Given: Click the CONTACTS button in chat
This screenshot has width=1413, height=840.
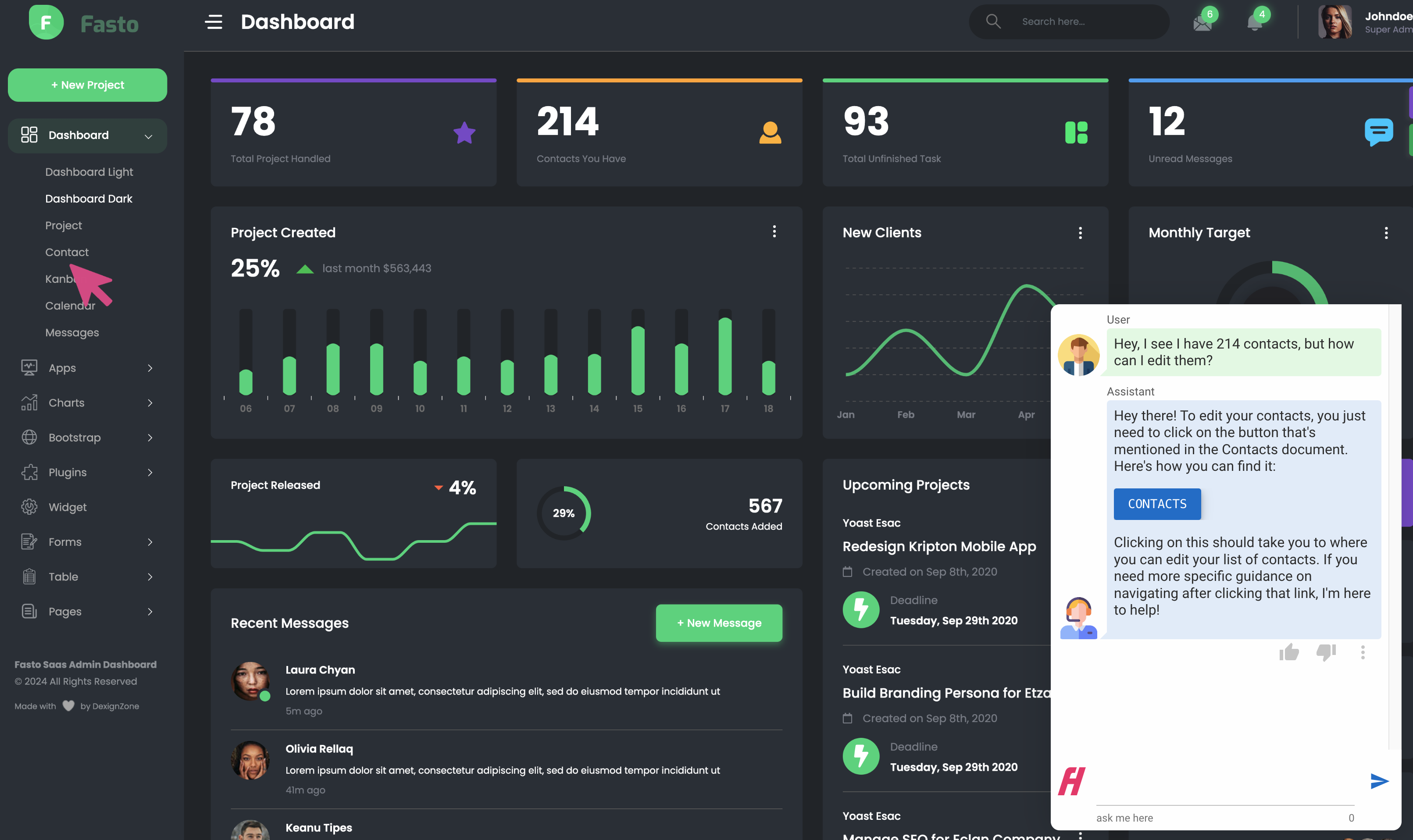Looking at the screenshot, I should 1157,503.
